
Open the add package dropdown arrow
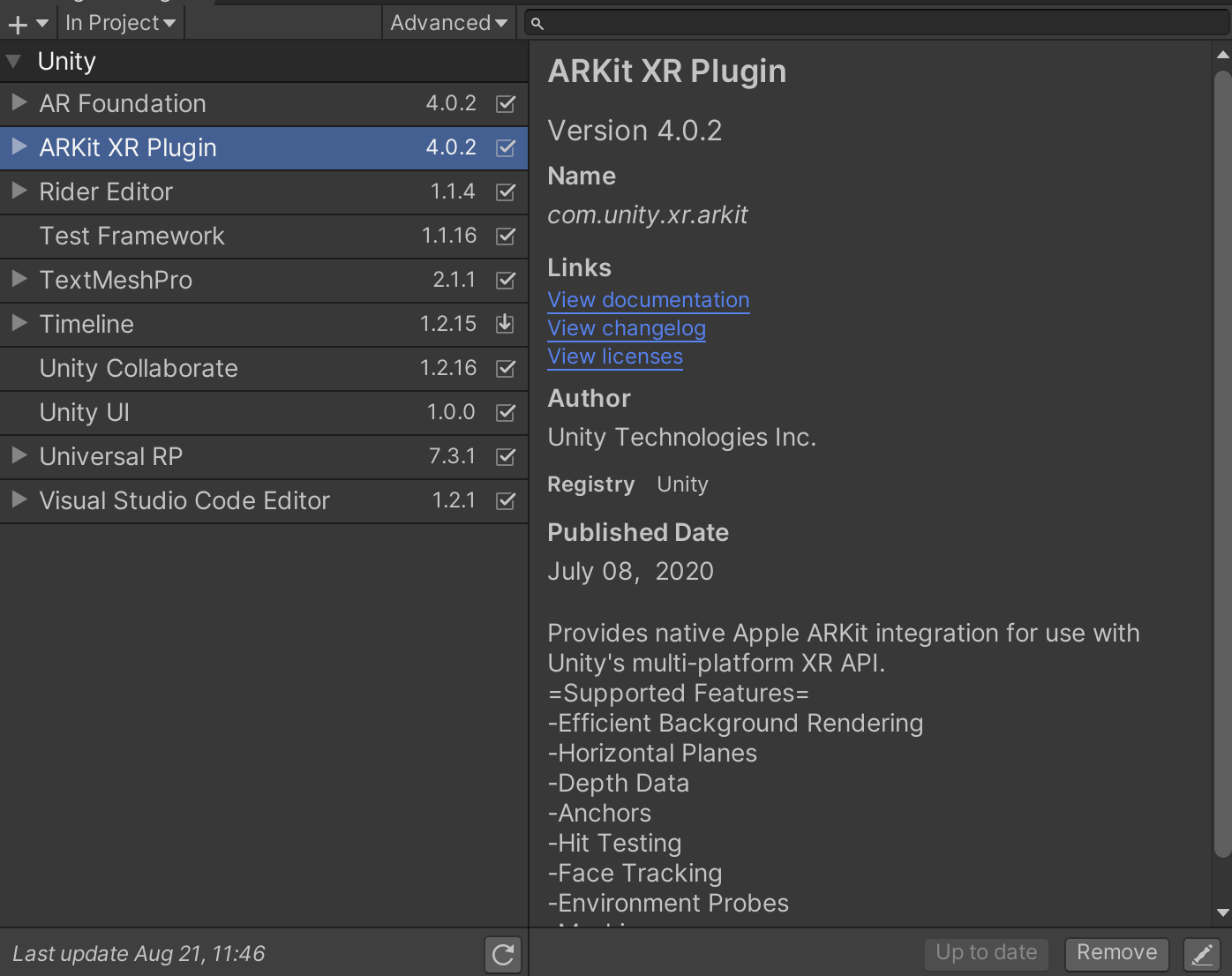pos(42,24)
